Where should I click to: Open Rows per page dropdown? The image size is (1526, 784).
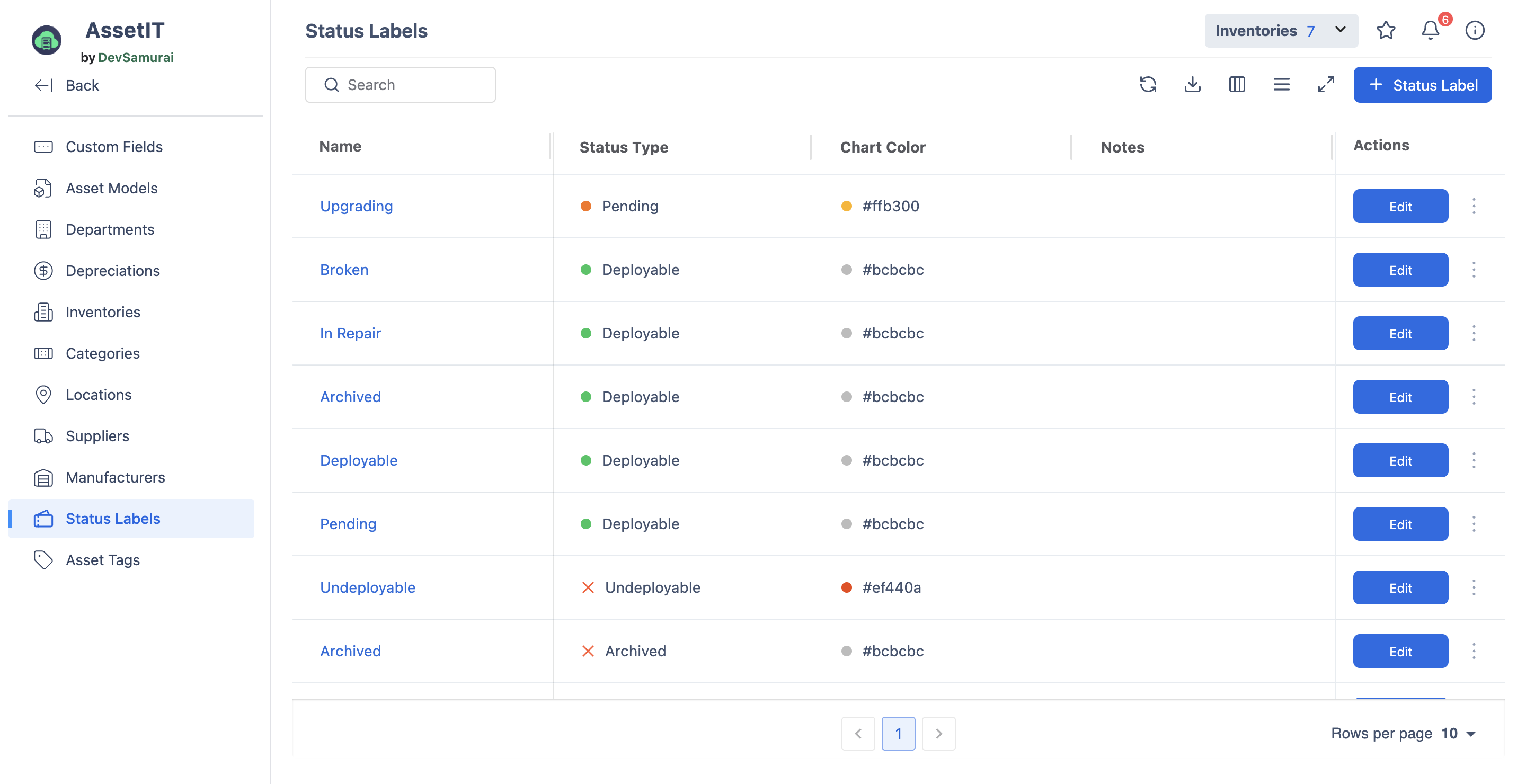point(1460,734)
